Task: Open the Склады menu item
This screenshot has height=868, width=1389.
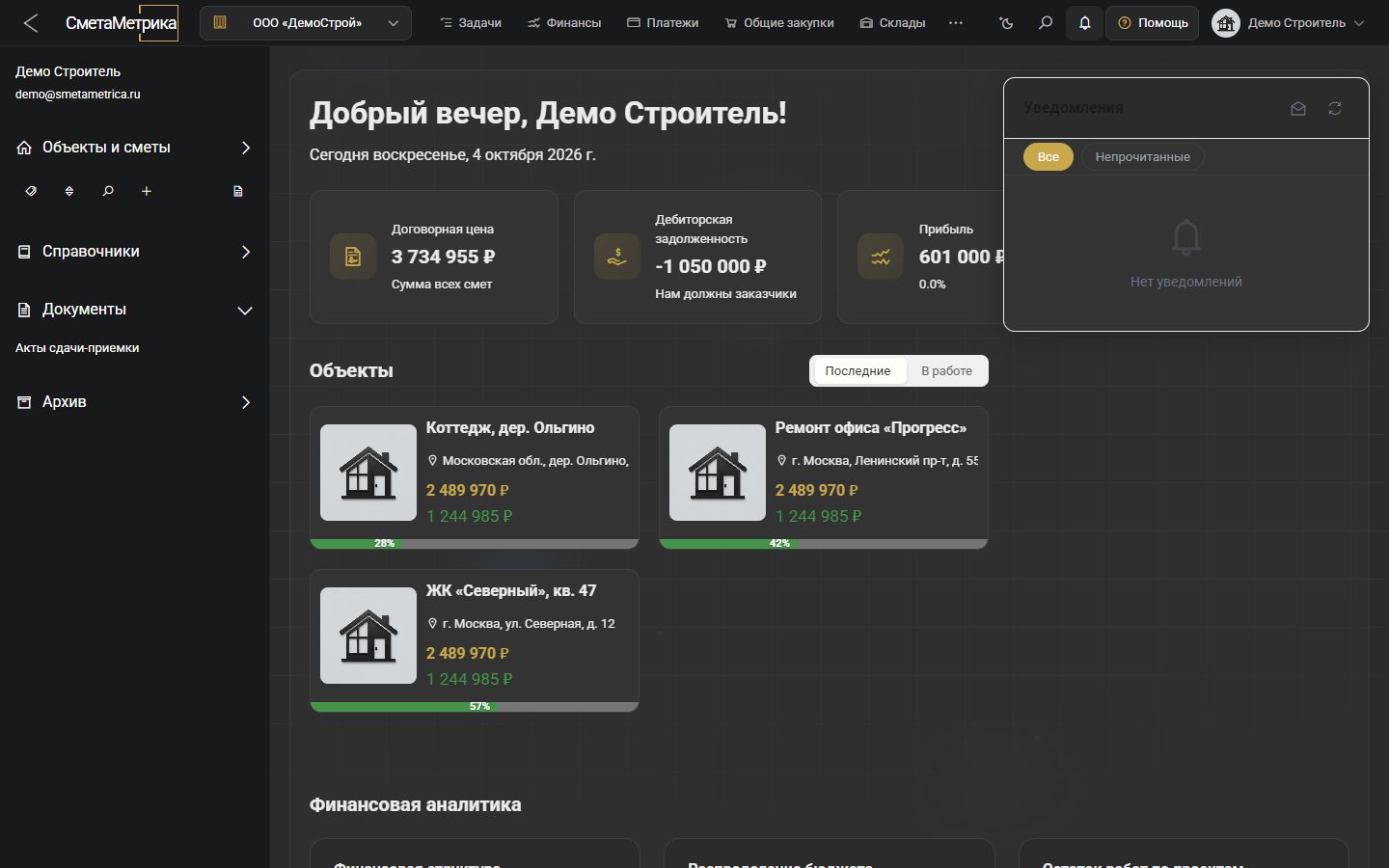Action: (x=892, y=23)
